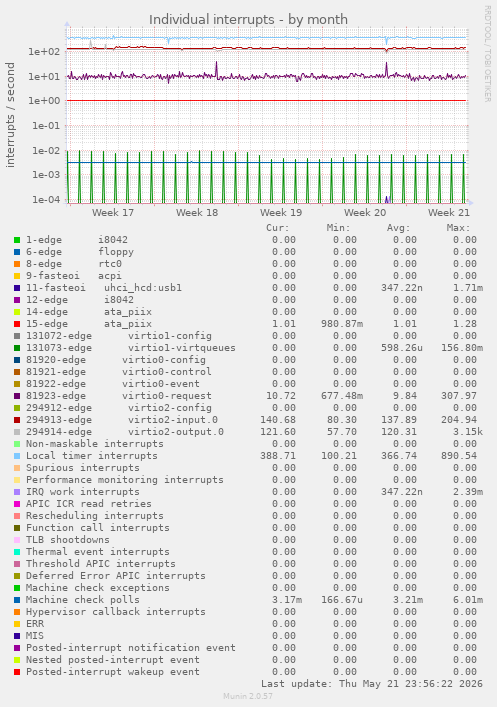This screenshot has height=707, width=497.
Task: Click the green 131073-edge virtio1-virtqueues swatch
Action: pos(17,348)
